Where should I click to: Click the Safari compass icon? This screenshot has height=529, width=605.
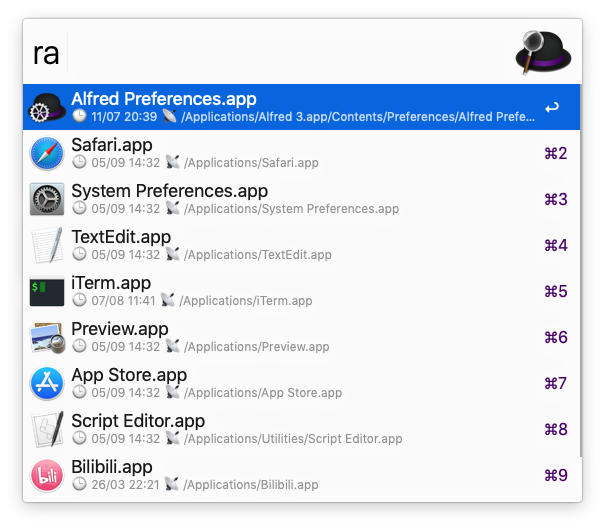47,153
